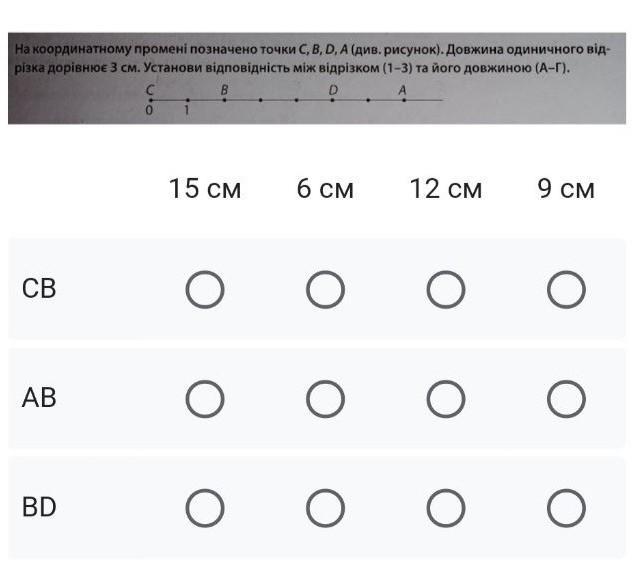Mark 9 см for segment BD

(566, 508)
